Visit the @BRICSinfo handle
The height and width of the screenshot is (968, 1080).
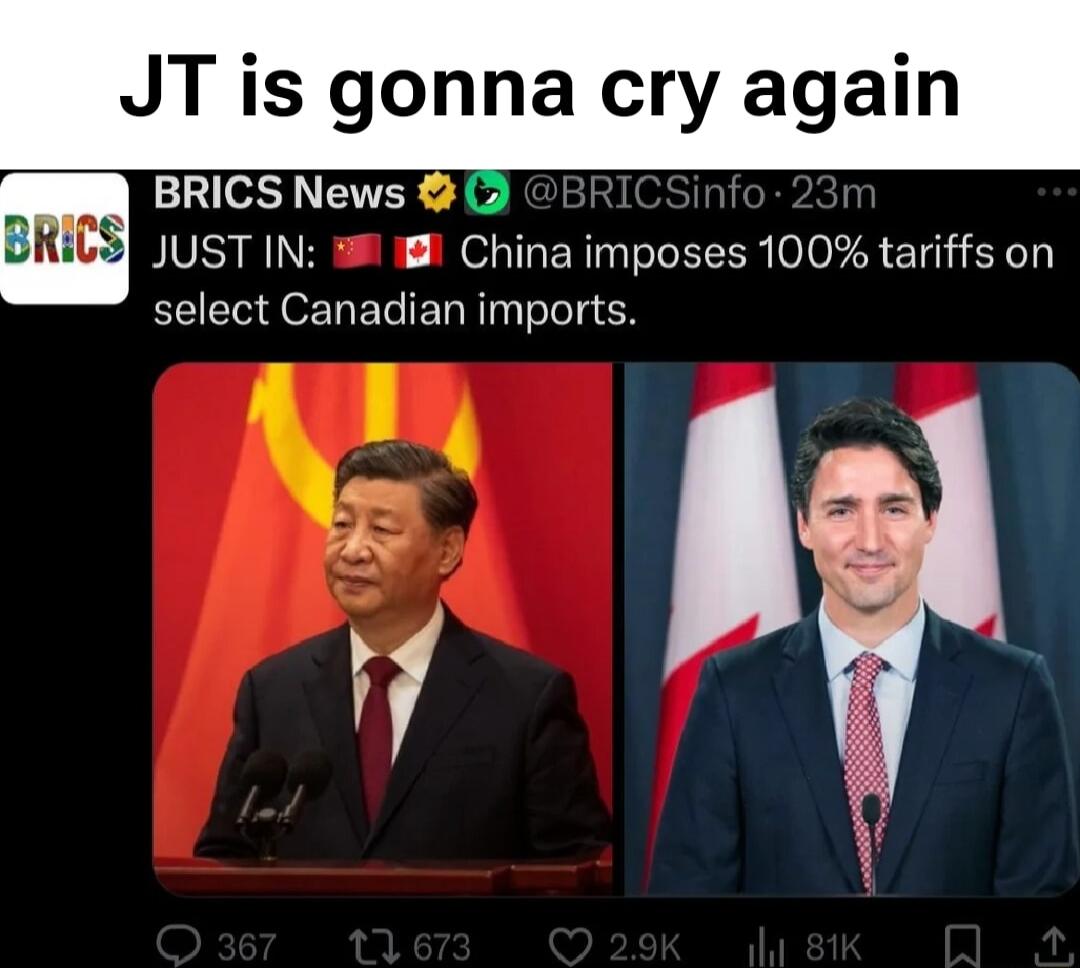(x=644, y=194)
